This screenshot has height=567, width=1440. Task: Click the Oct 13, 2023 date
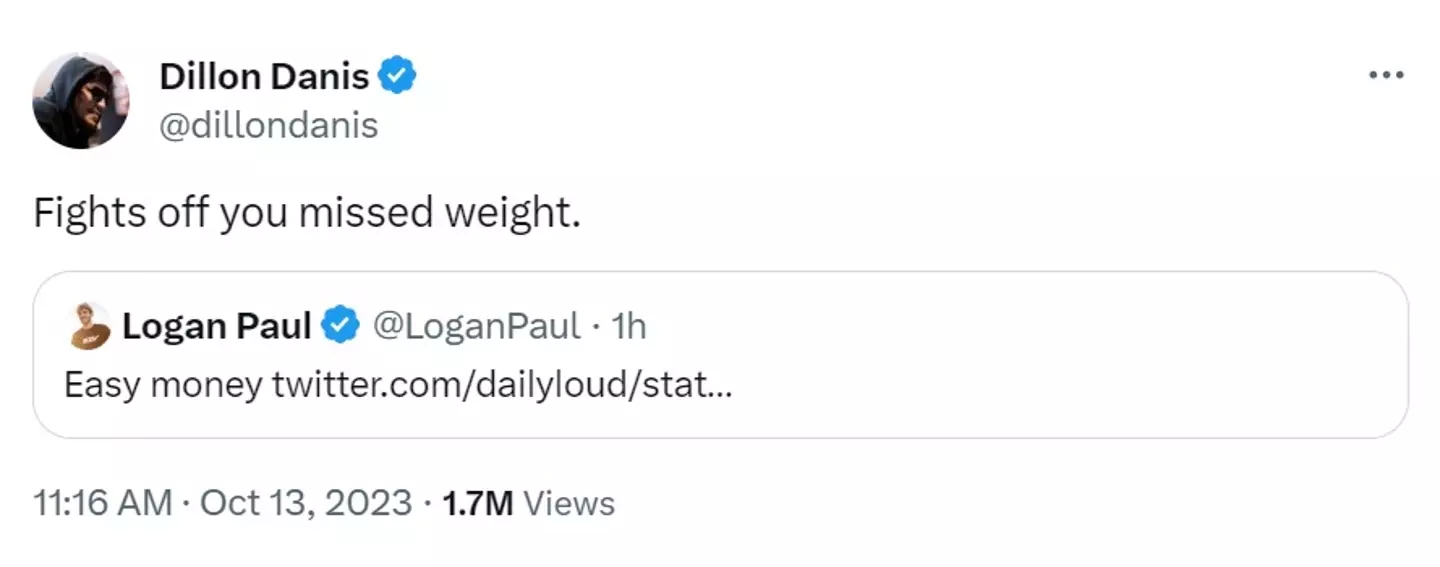click(x=306, y=503)
